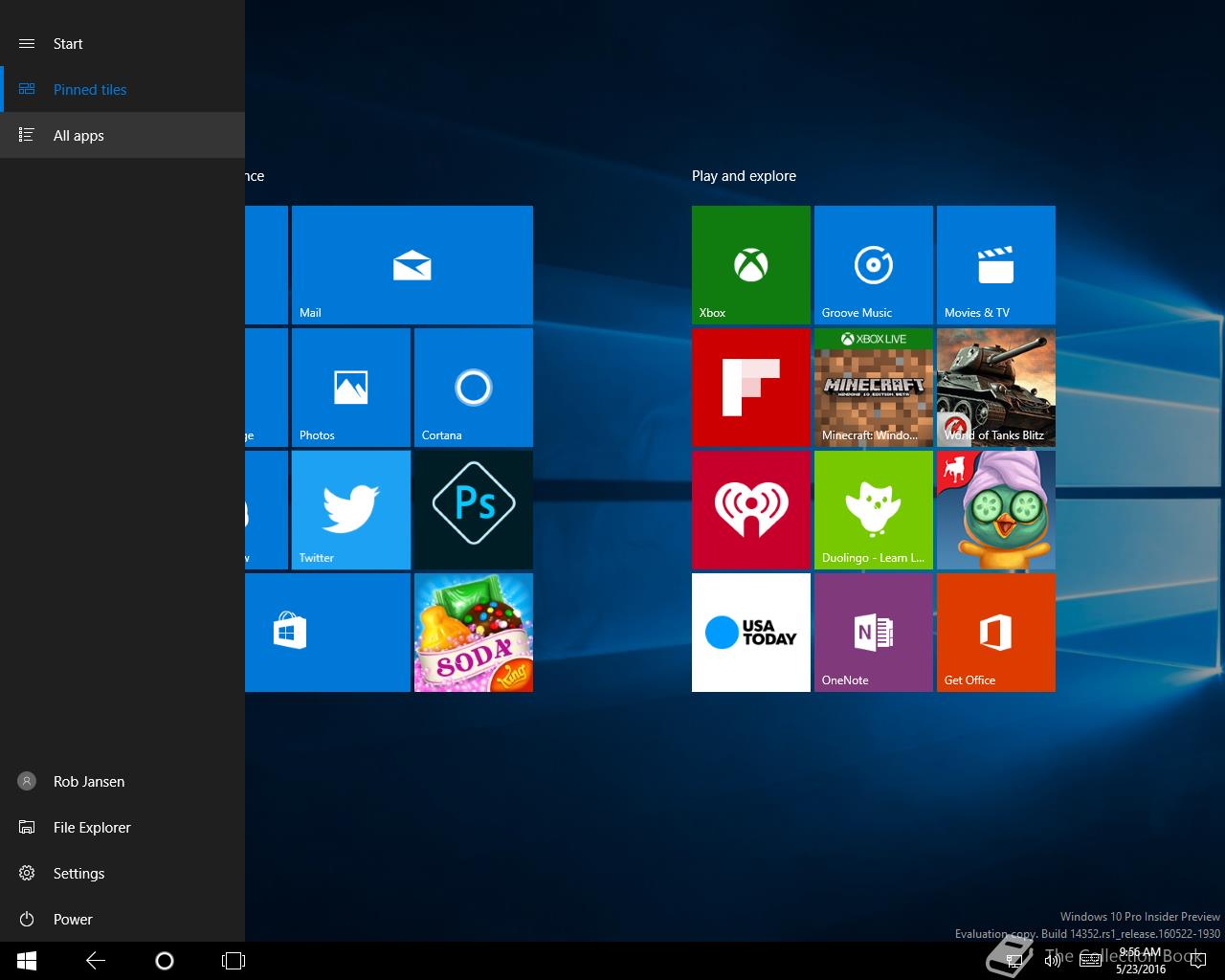Open the Windows Store tile
This screenshot has height=980, width=1225.
pyautogui.click(x=327, y=633)
